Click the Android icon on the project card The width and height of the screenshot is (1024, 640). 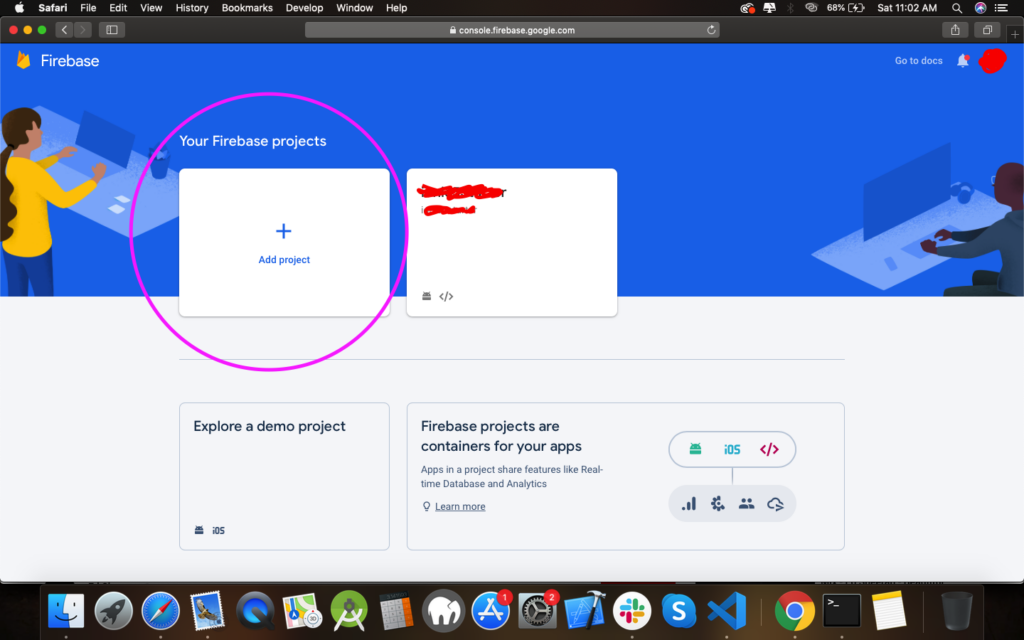pyautogui.click(x=427, y=296)
